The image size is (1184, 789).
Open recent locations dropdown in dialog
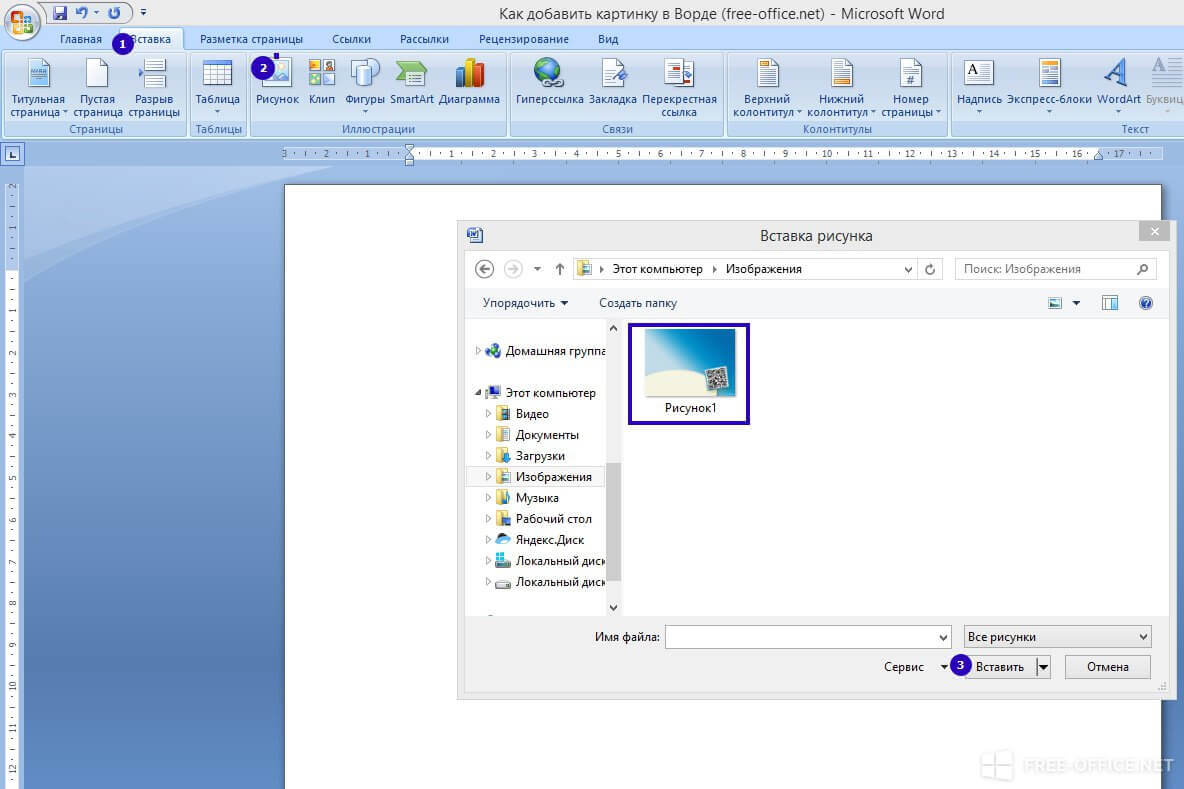tap(537, 270)
